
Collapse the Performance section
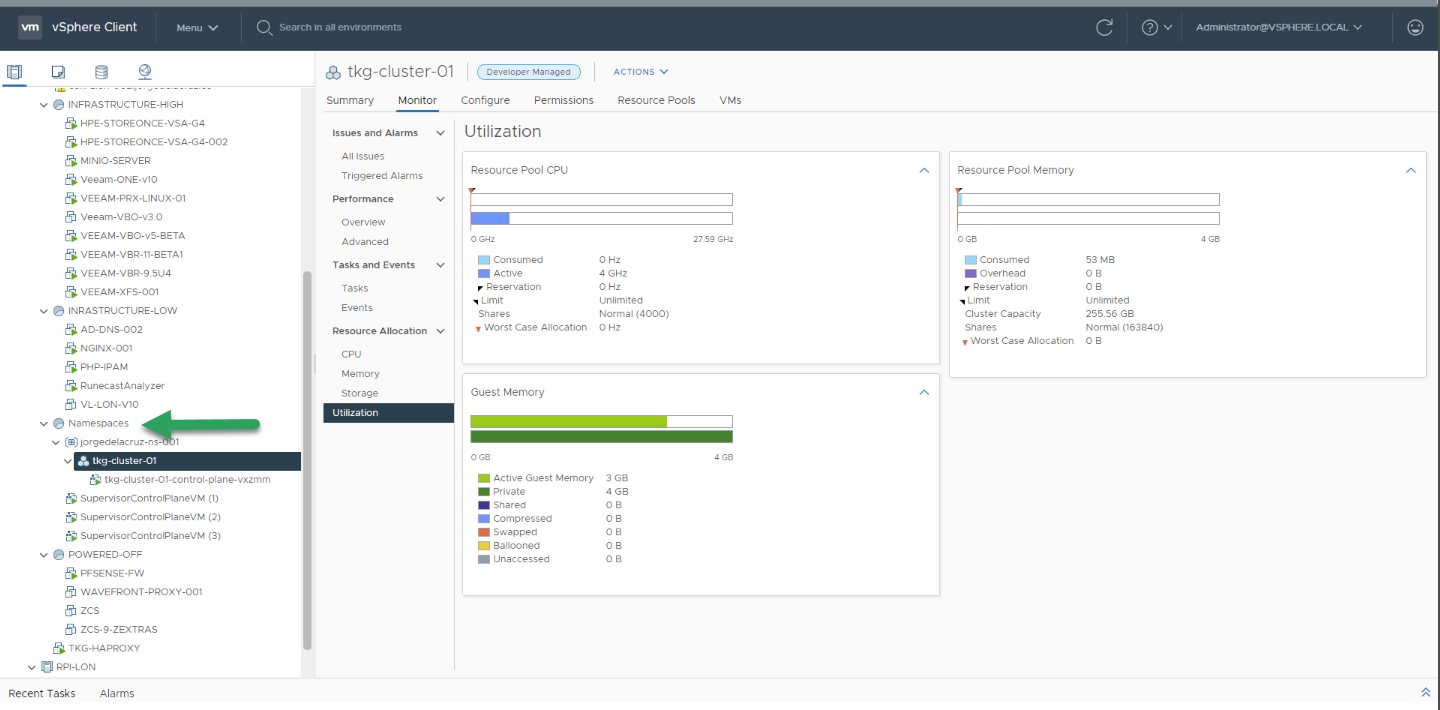(x=440, y=199)
